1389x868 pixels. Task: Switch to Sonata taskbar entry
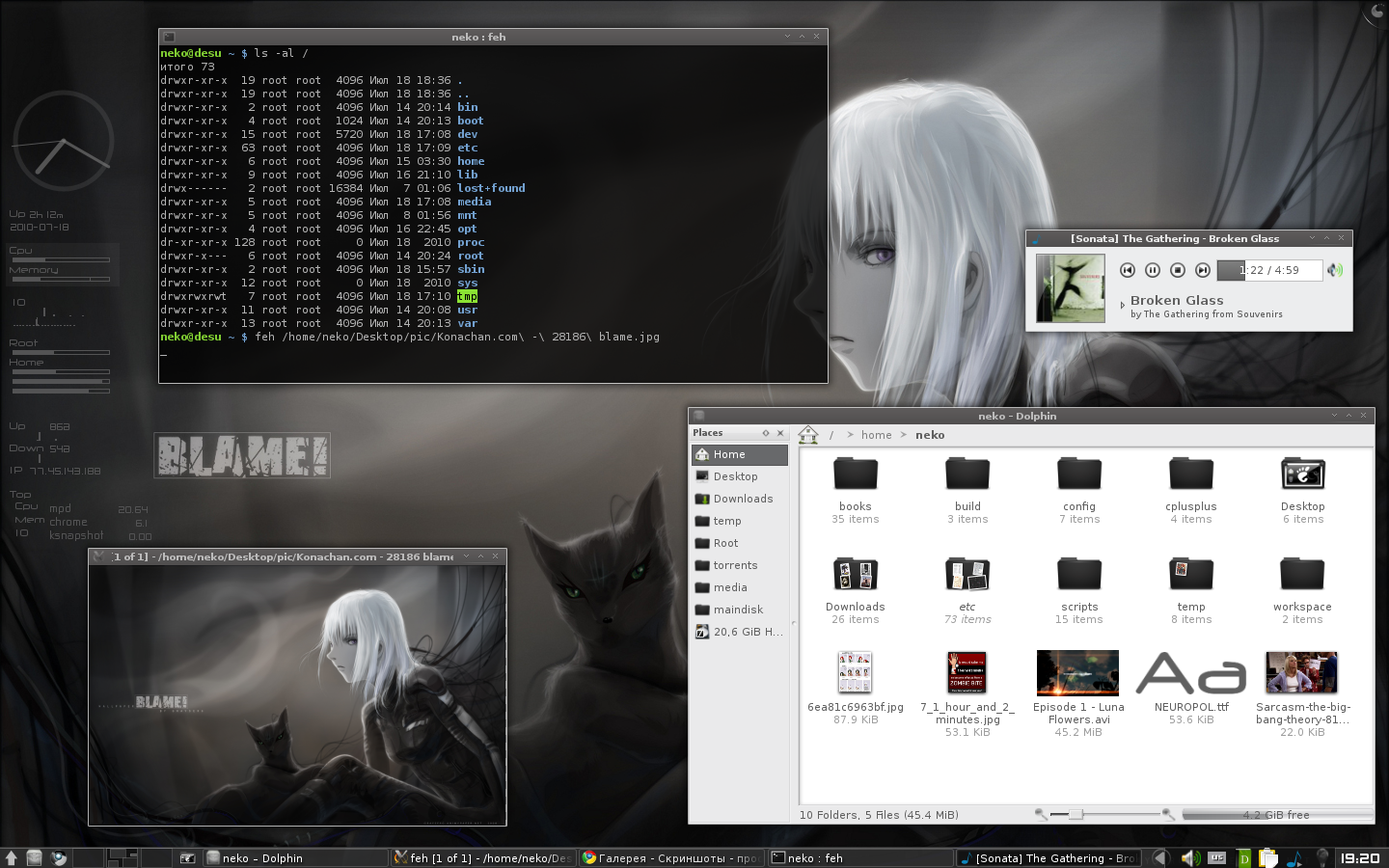[1049, 857]
